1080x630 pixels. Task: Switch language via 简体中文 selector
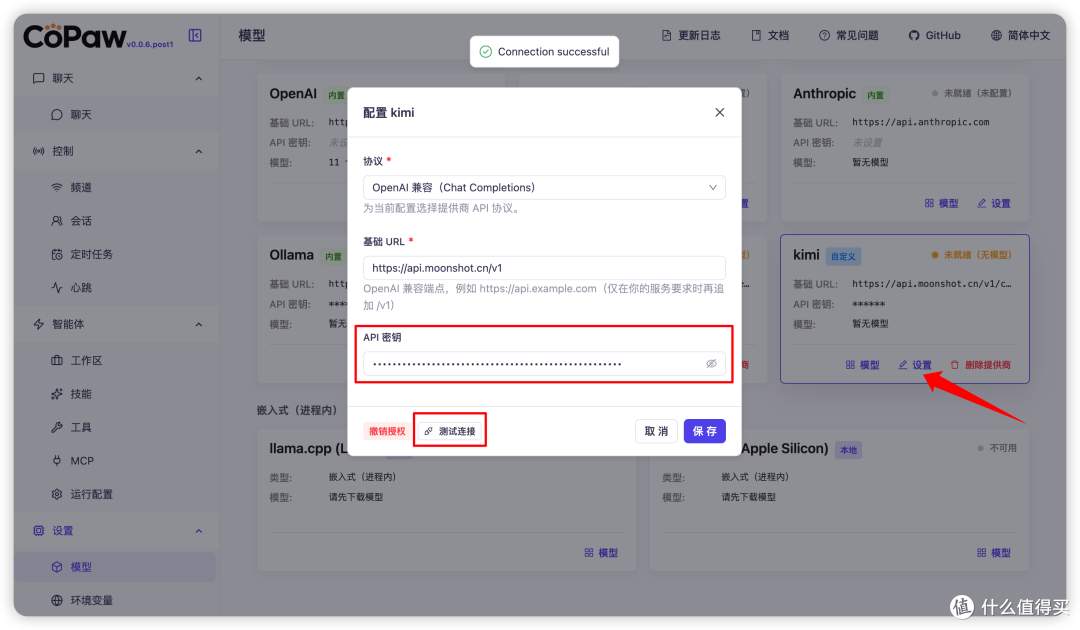[x=1020, y=35]
